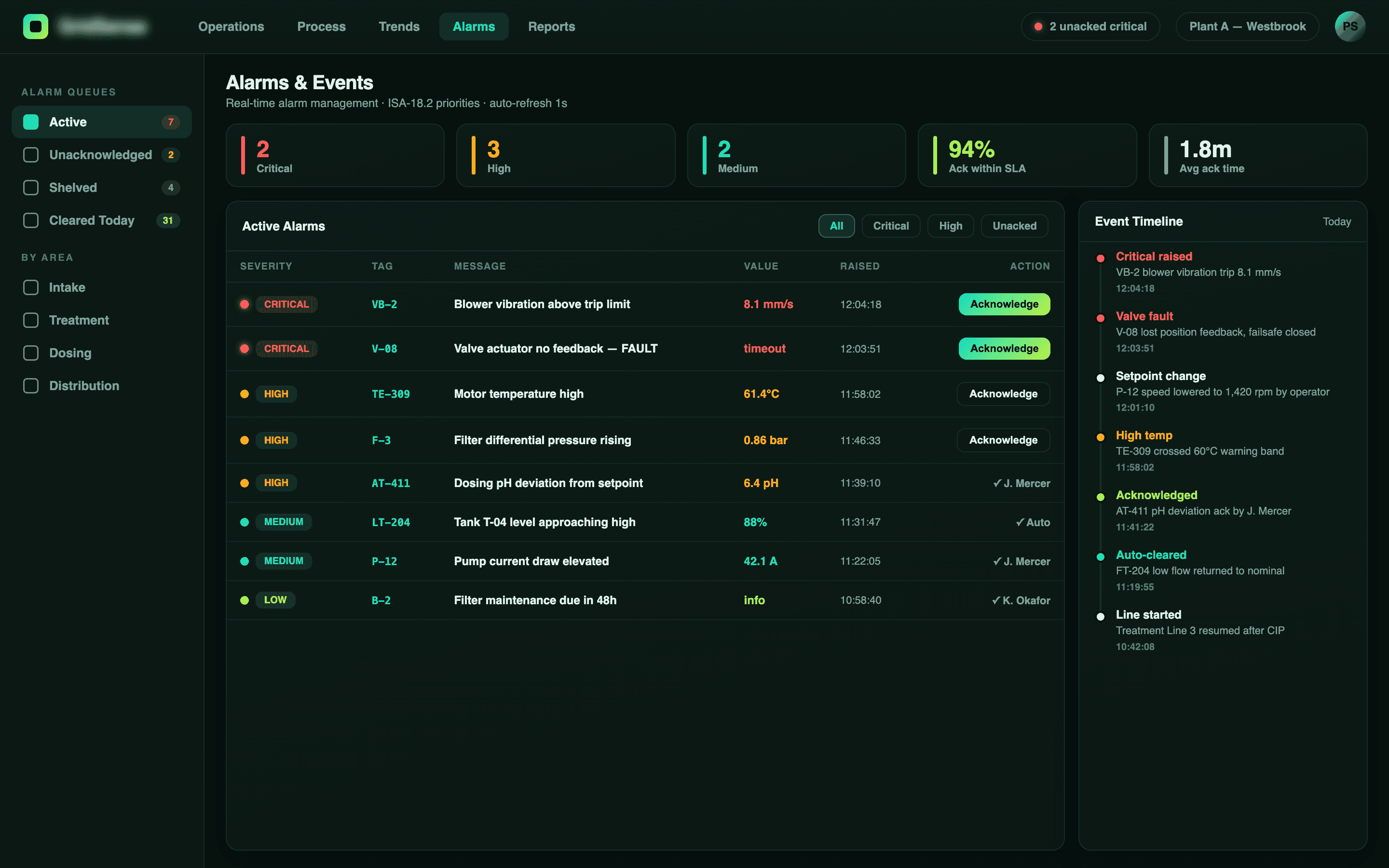The width and height of the screenshot is (1389, 868).
Task: Select the Critical raised timeline marker
Action: pos(1100,258)
